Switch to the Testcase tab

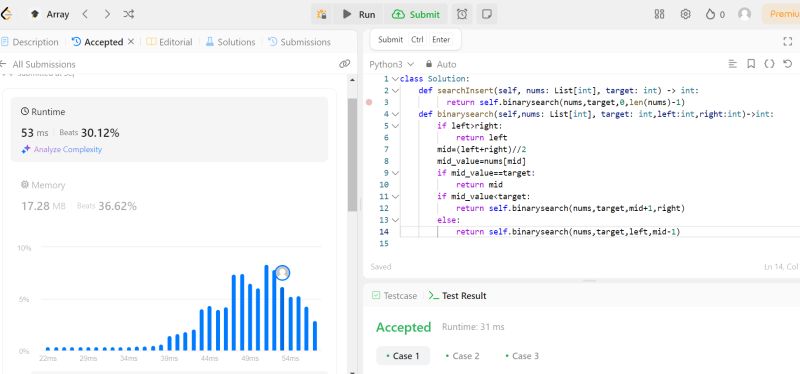click(x=394, y=295)
